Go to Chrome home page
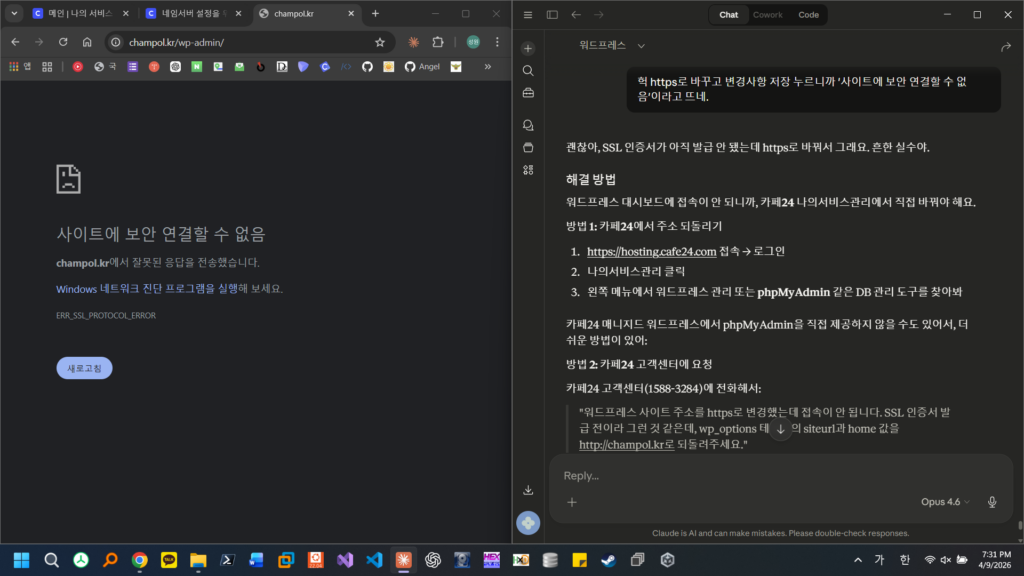 (87, 42)
